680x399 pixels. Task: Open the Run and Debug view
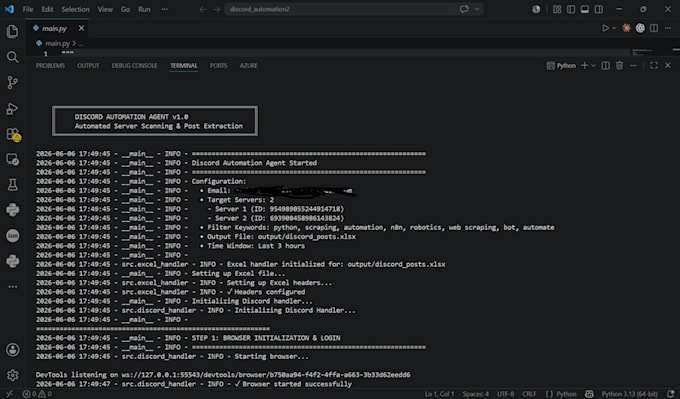(x=13, y=108)
